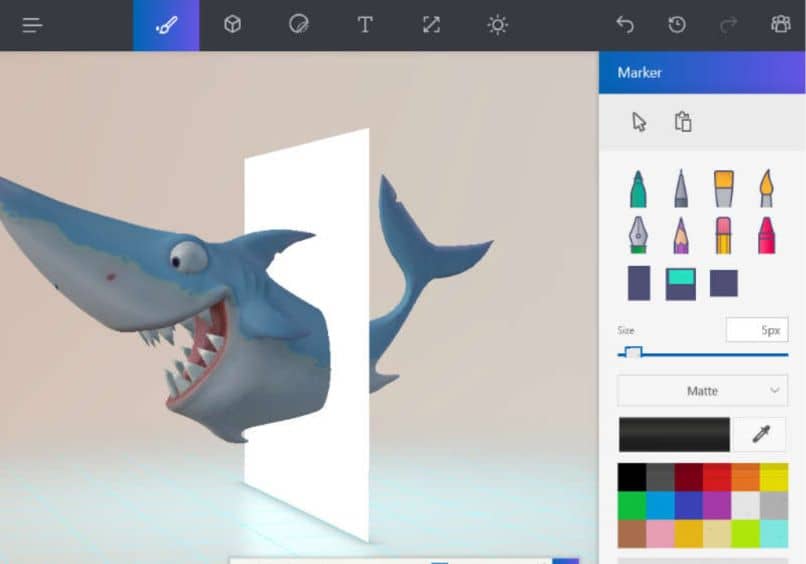
Task: Open the Stickers tab
Action: 299,25
